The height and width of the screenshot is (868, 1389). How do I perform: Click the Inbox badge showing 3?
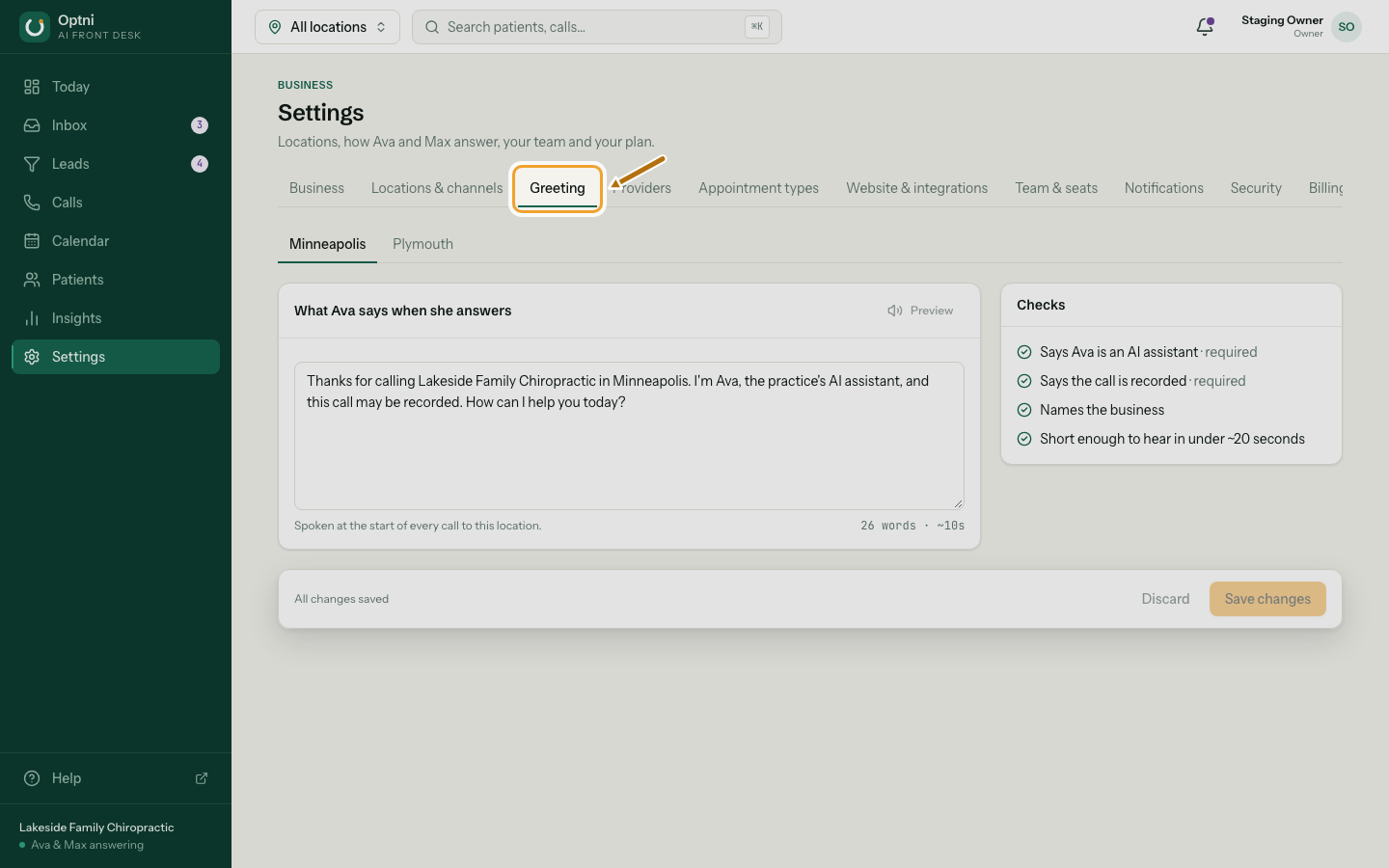coord(200,125)
